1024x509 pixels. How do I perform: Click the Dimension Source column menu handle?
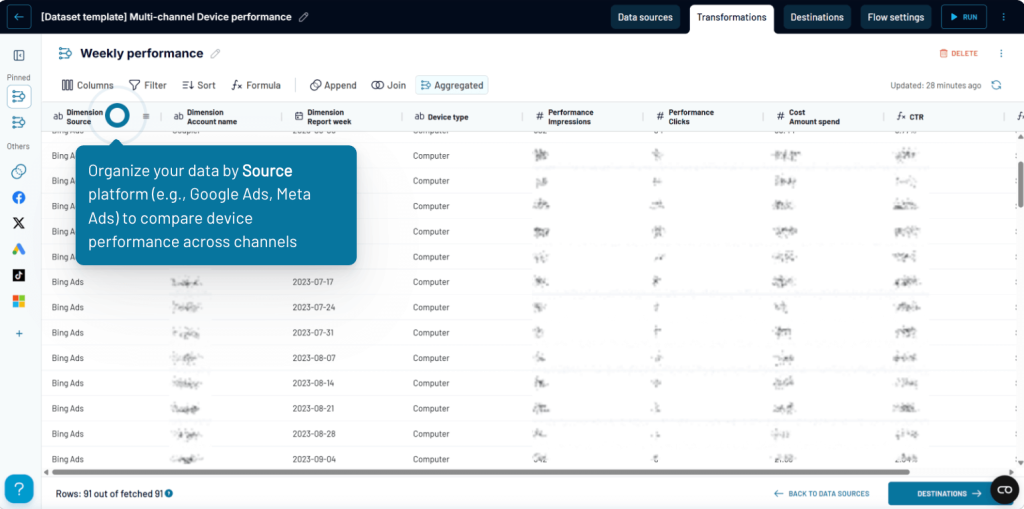146,117
